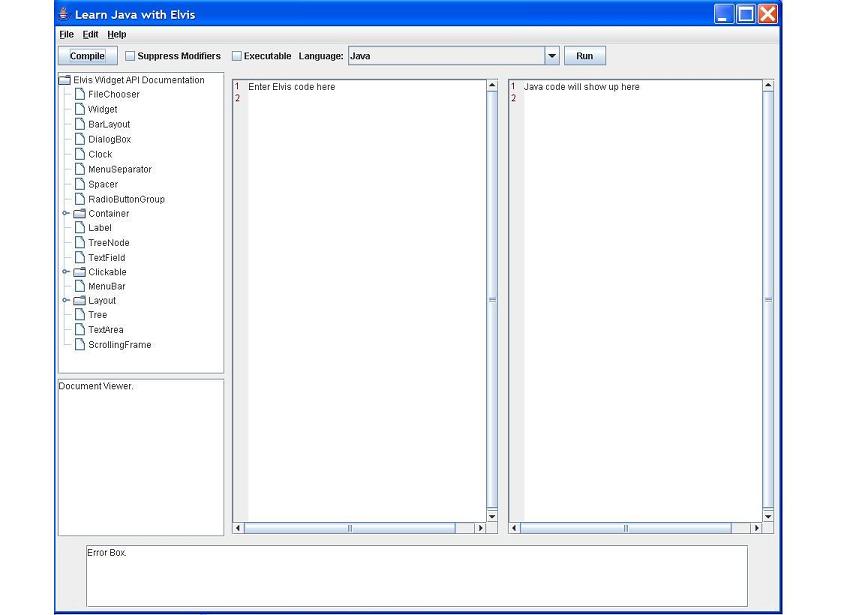841x615 pixels.
Task: Select the Widget document icon
Action: click(100, 109)
